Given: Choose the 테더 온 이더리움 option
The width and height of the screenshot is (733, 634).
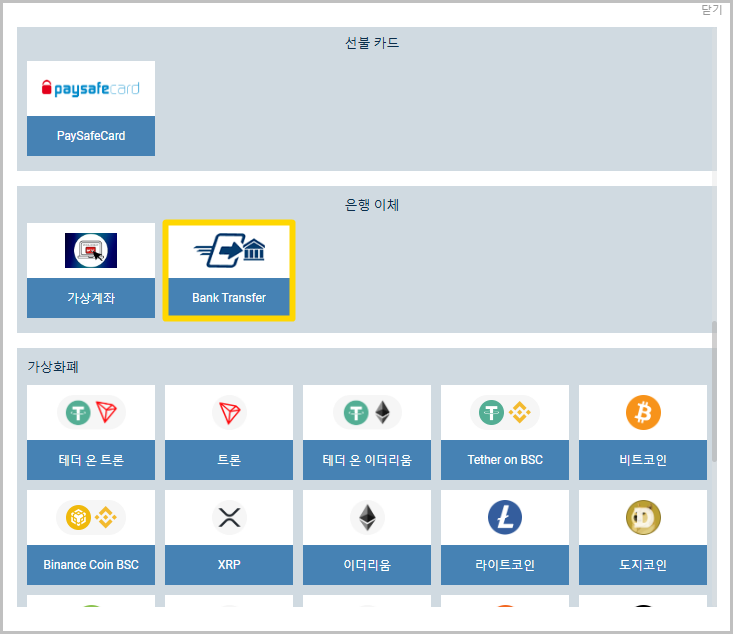Looking at the screenshot, I should (x=367, y=460).
